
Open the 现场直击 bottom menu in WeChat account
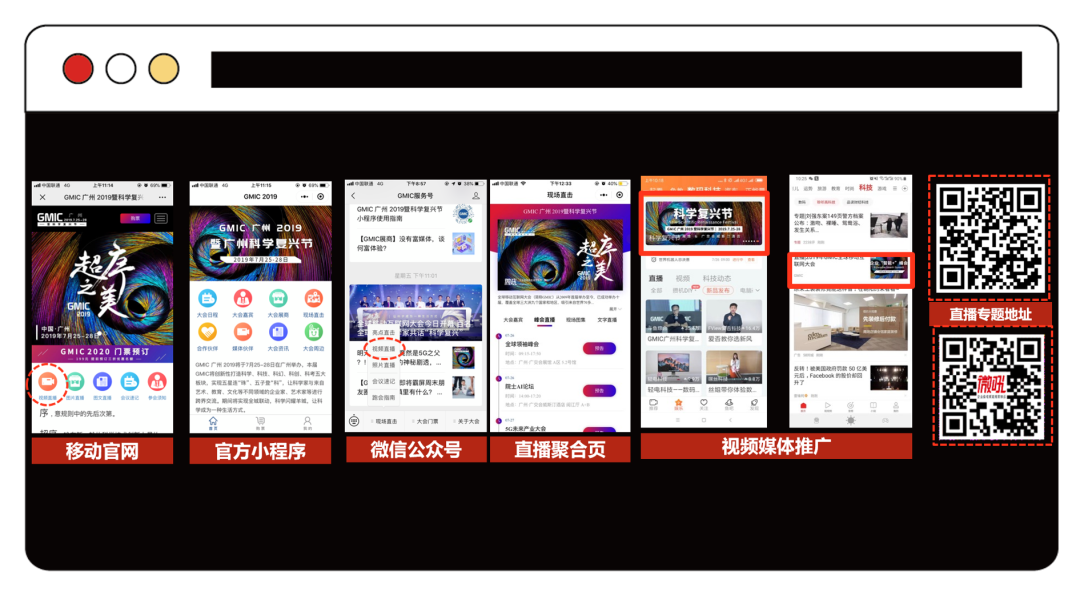point(385,421)
